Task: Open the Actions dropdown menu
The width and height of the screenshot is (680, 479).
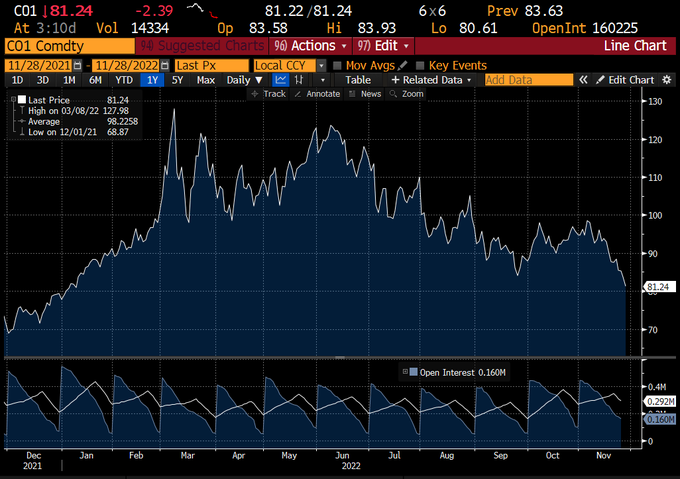Action: tap(311, 46)
